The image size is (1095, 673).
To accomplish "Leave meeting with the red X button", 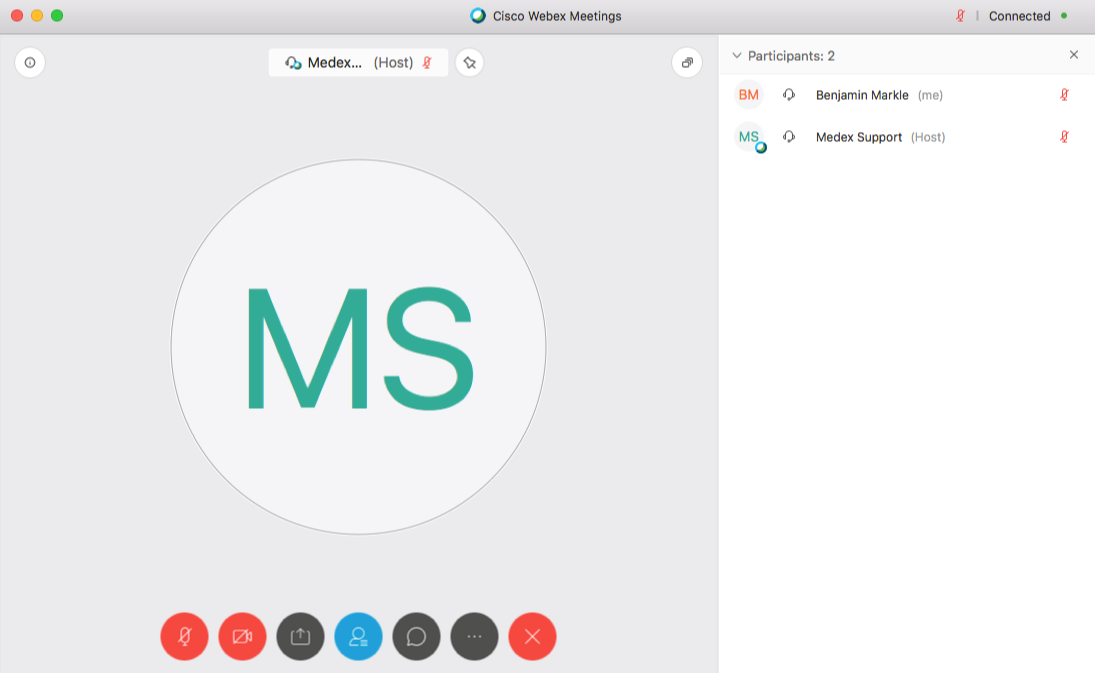I will click(x=532, y=636).
